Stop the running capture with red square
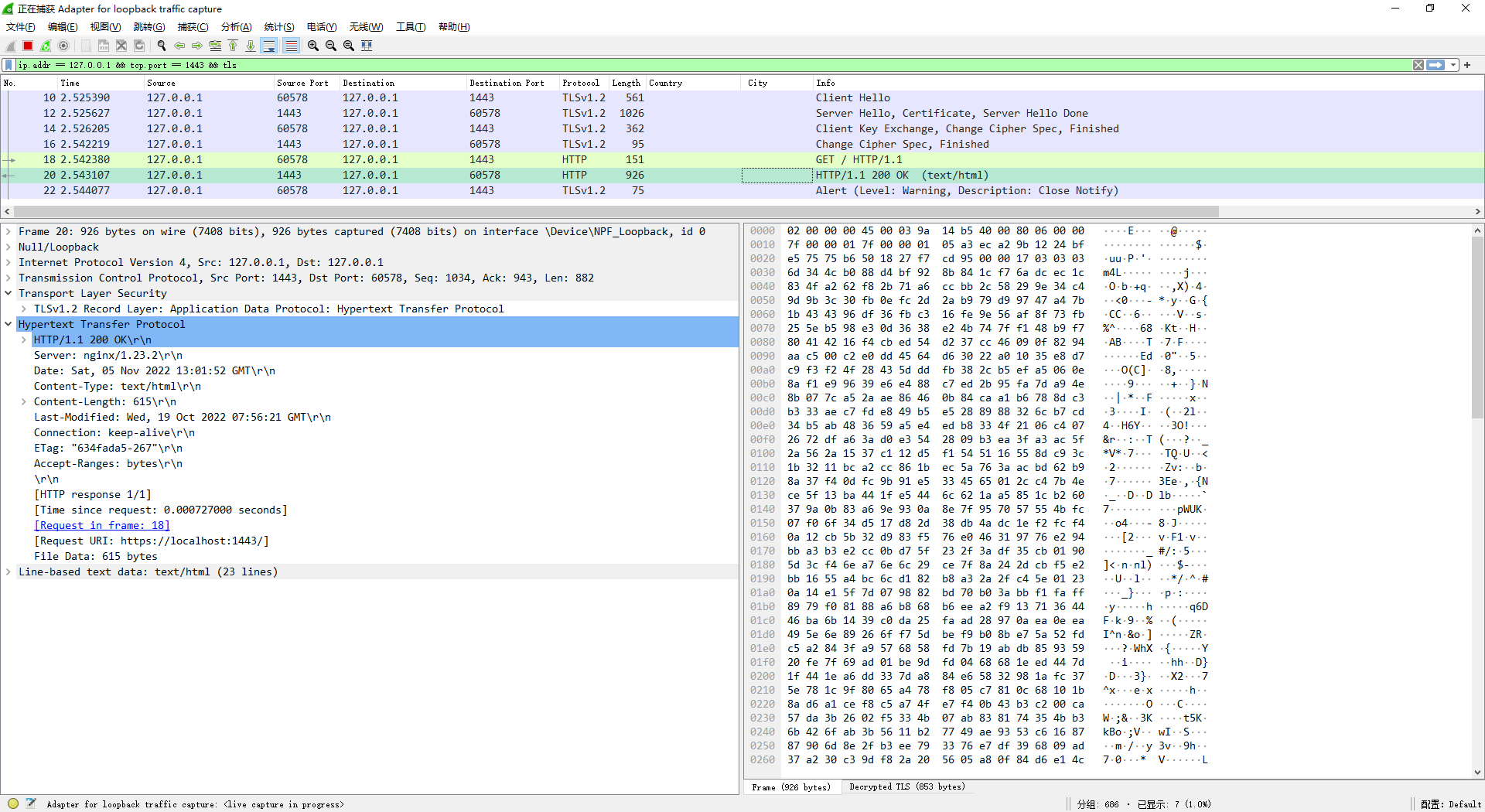1485x812 pixels. [x=28, y=46]
